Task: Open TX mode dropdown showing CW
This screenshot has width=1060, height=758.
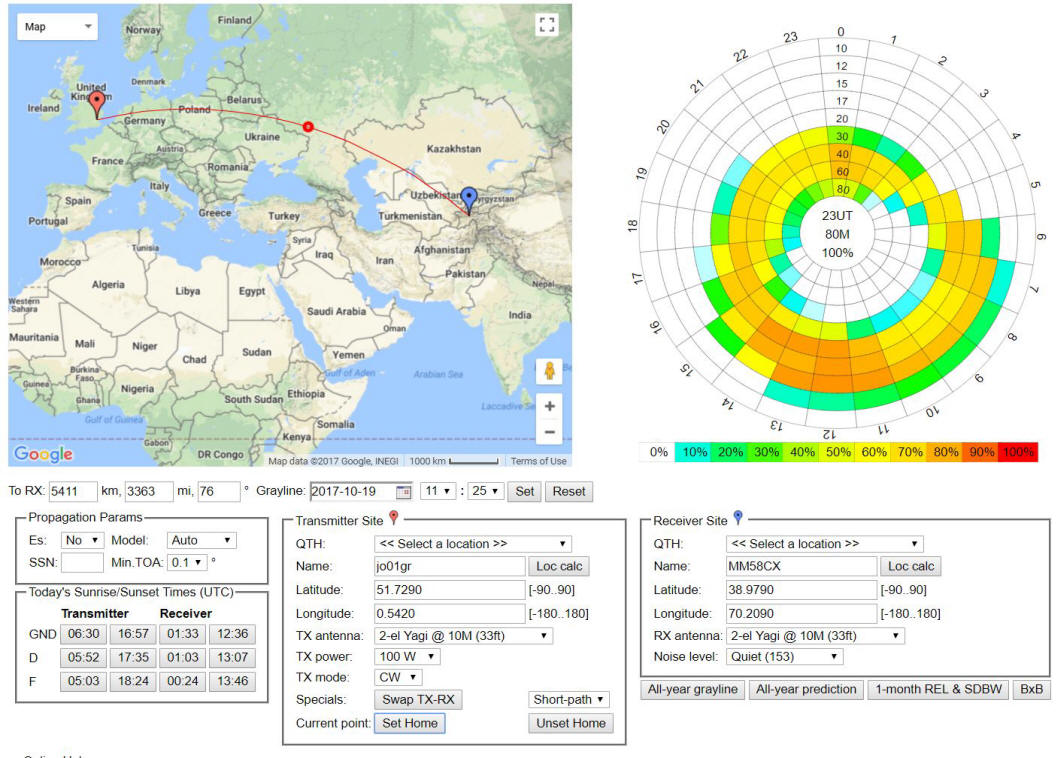Action: tap(398, 678)
